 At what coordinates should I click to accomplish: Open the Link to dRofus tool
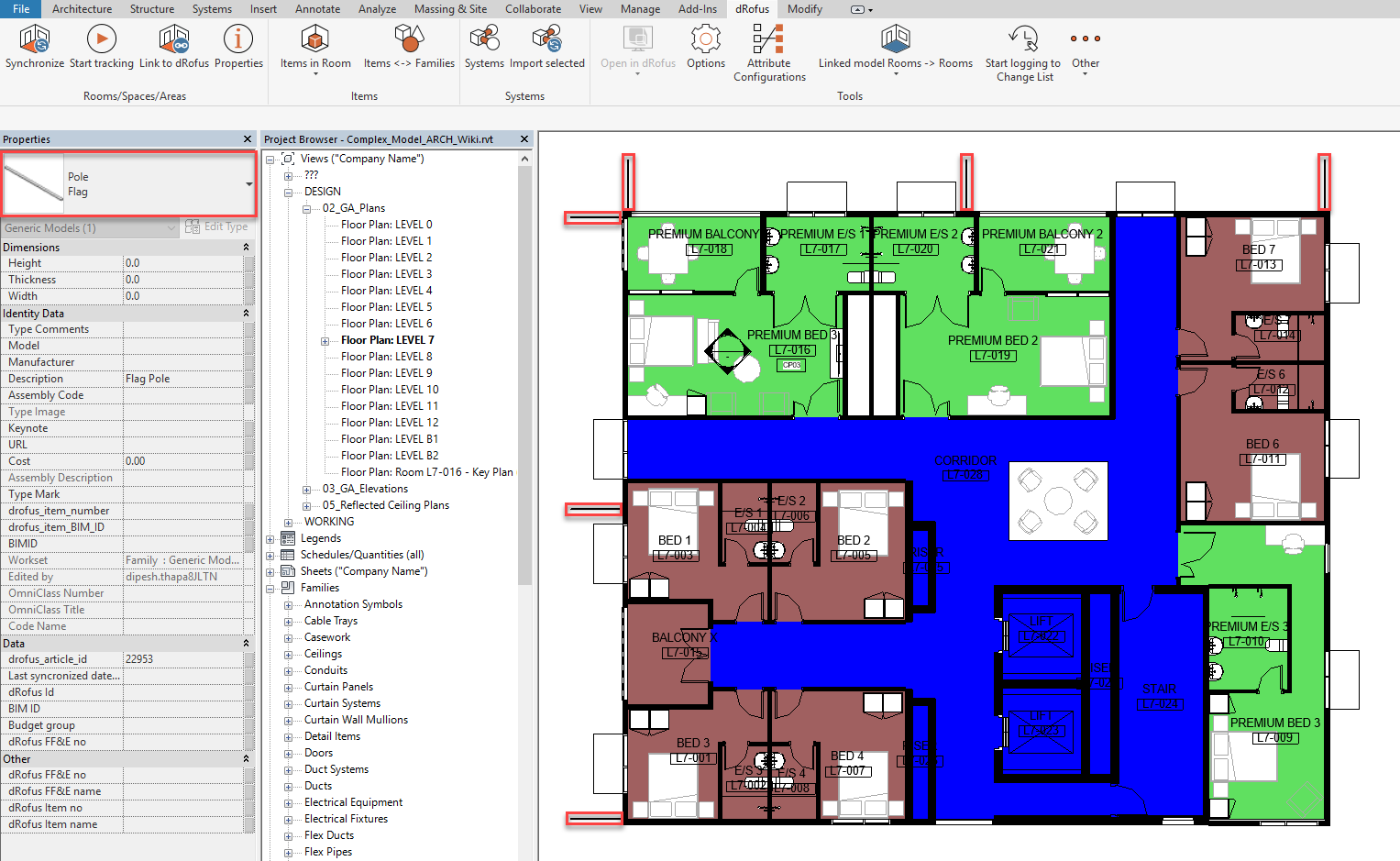[x=173, y=40]
